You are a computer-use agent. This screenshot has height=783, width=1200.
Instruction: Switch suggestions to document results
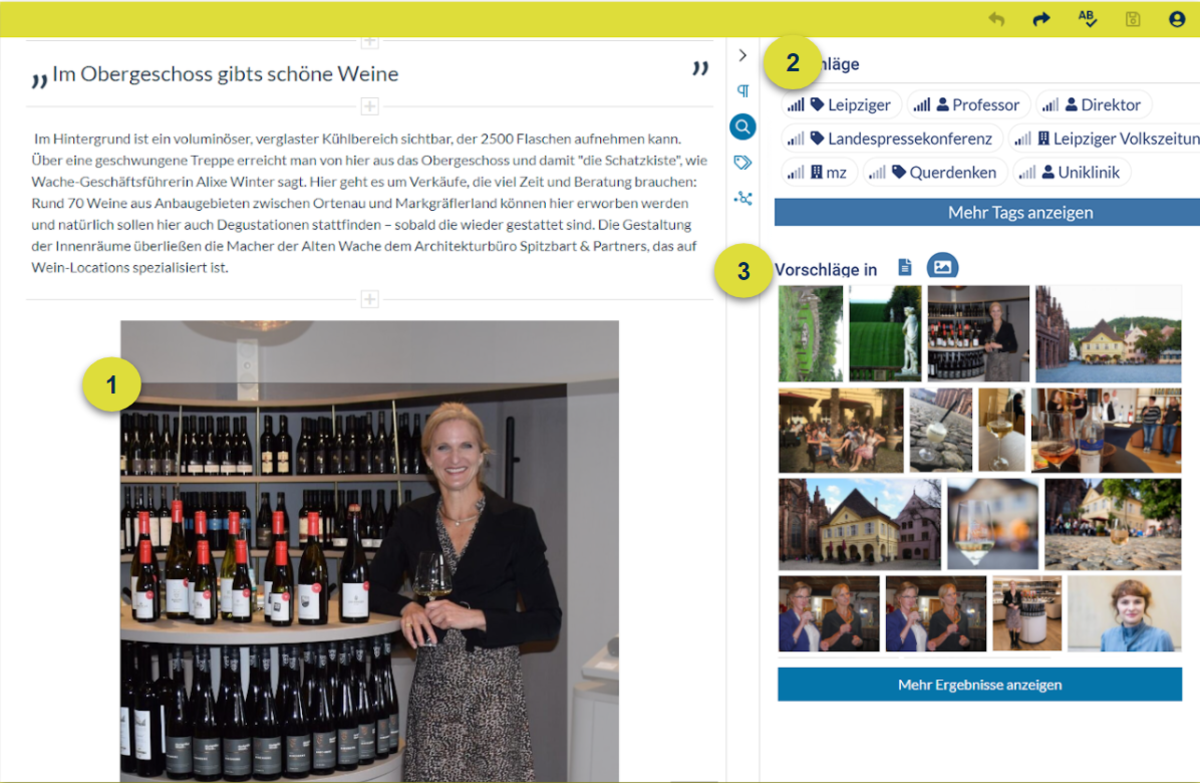pyautogui.click(x=905, y=267)
